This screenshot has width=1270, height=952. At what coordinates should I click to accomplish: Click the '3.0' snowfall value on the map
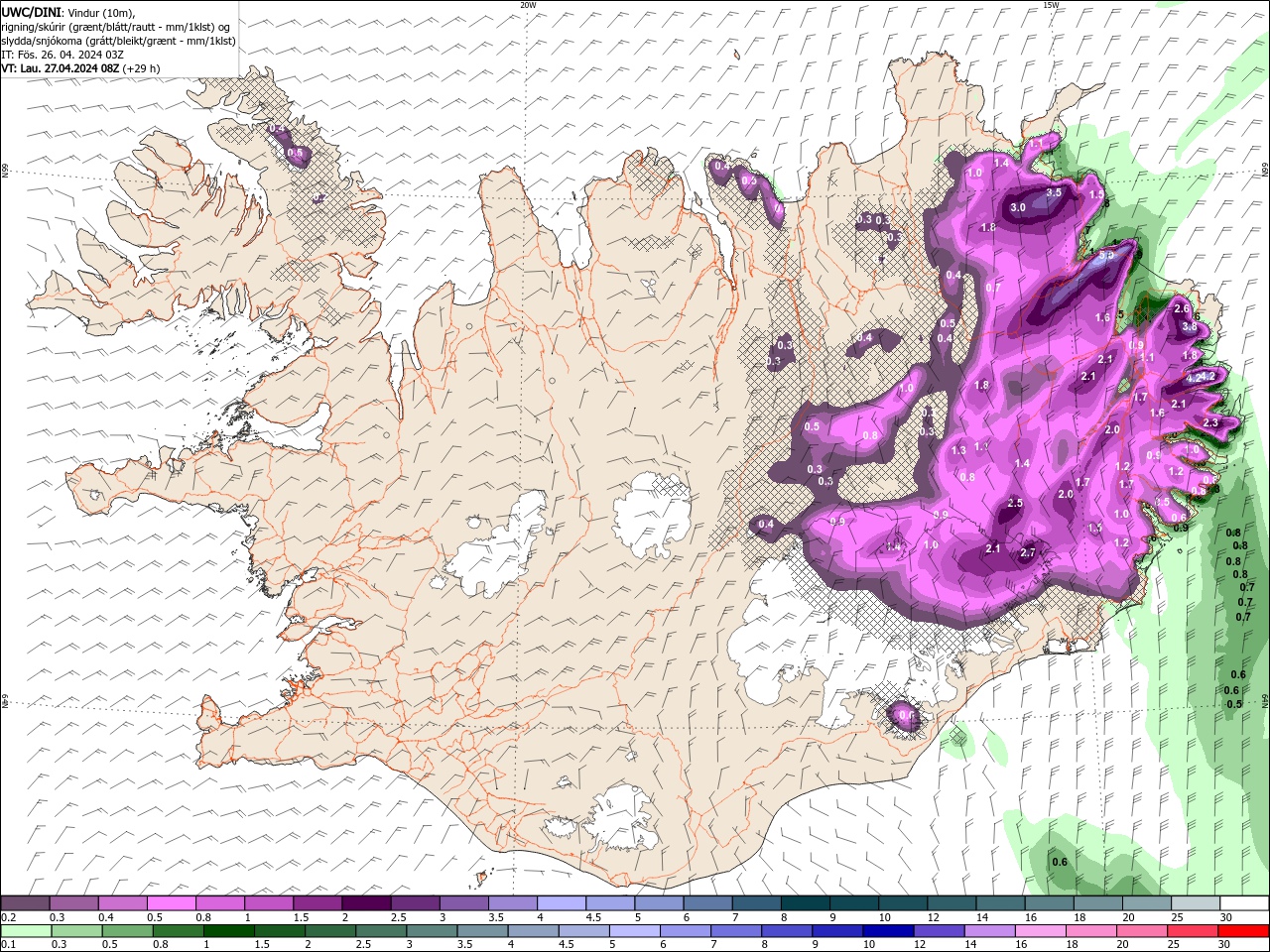click(x=1018, y=208)
